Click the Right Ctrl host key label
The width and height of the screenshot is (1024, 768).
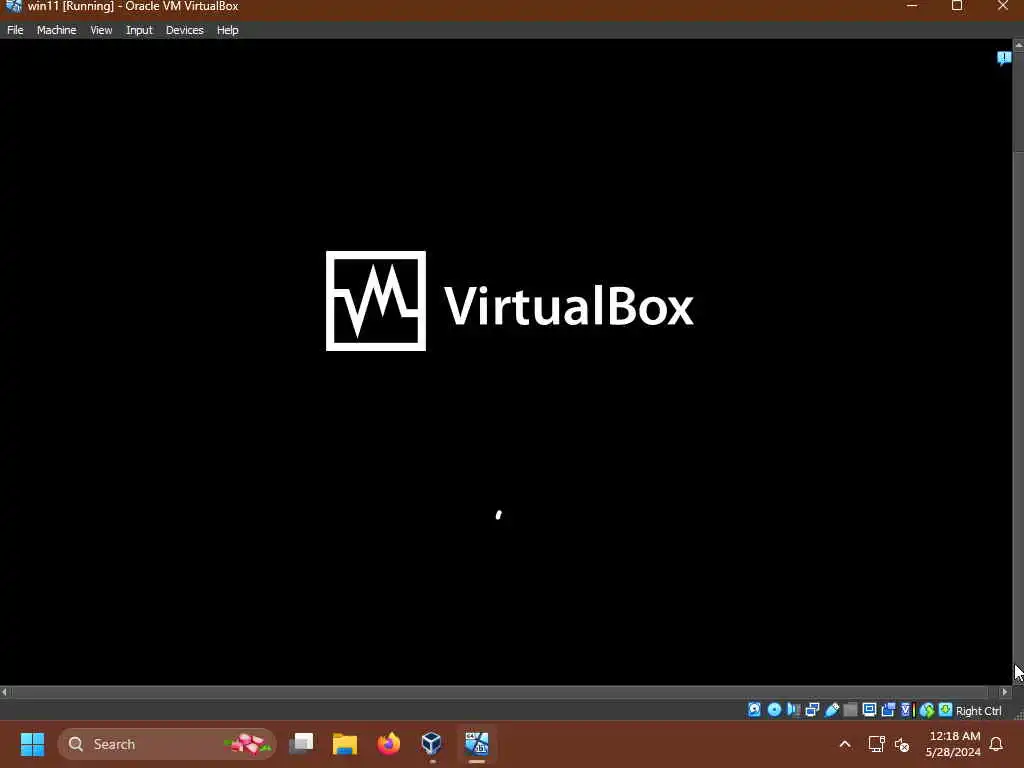tap(978, 711)
